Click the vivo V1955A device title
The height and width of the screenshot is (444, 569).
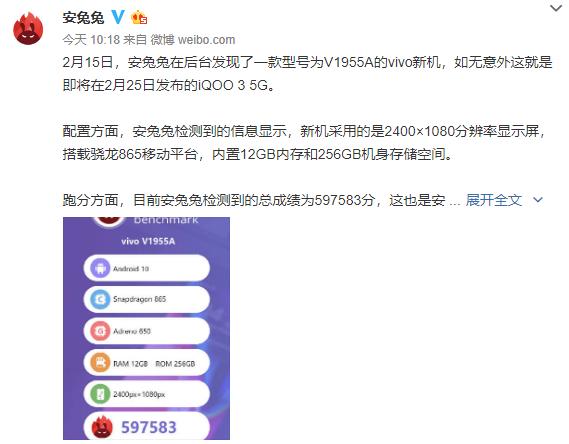pyautogui.click(x=148, y=241)
